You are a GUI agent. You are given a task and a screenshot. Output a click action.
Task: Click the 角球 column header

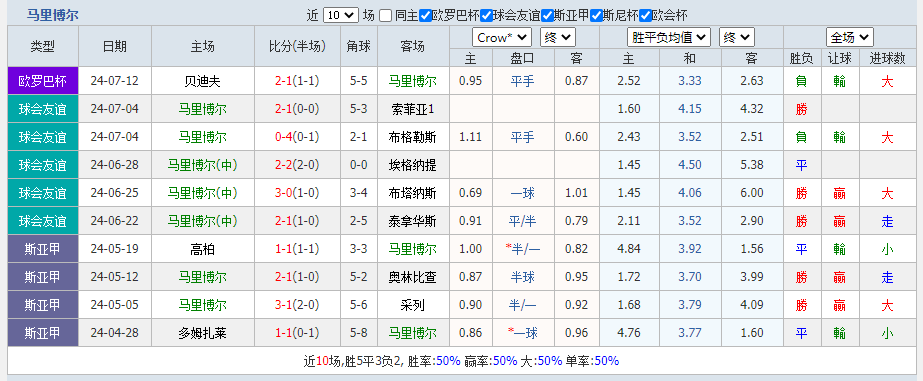tap(359, 47)
